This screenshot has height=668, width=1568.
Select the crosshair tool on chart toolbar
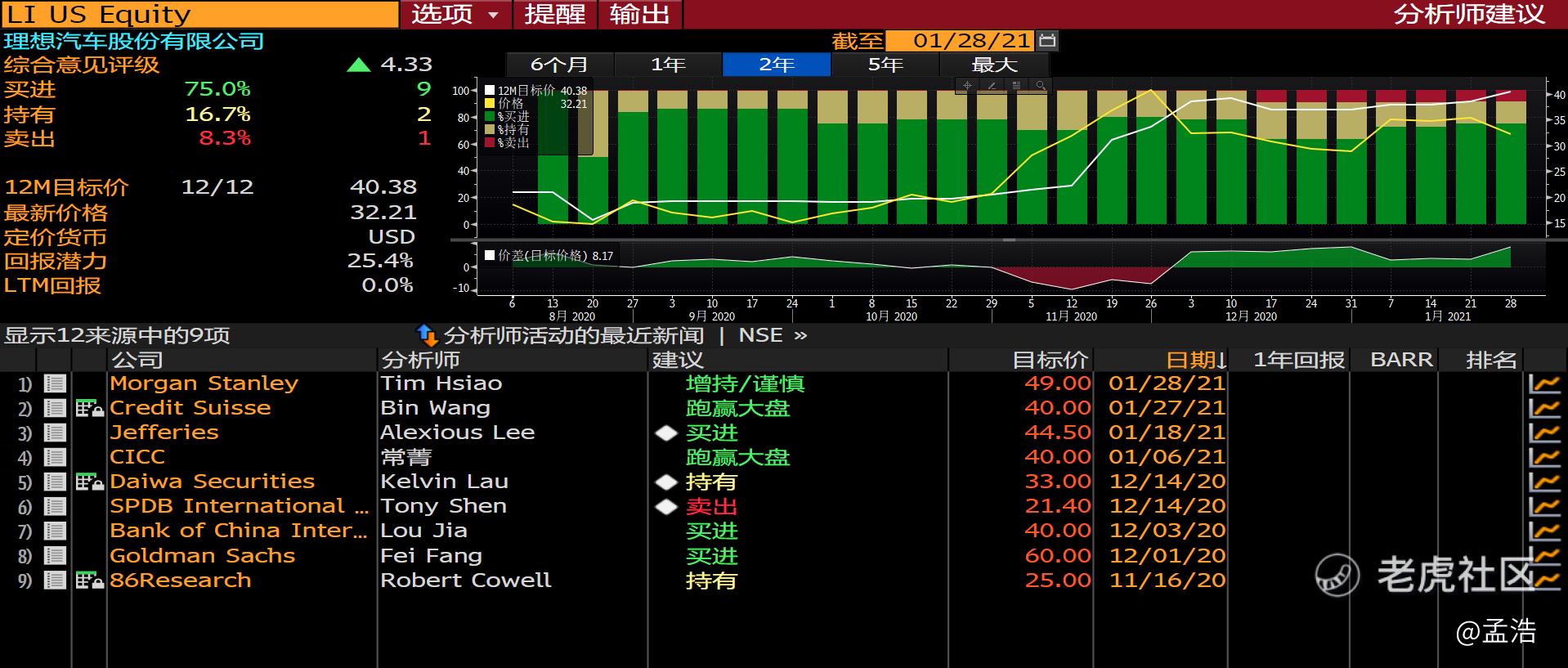(x=967, y=85)
